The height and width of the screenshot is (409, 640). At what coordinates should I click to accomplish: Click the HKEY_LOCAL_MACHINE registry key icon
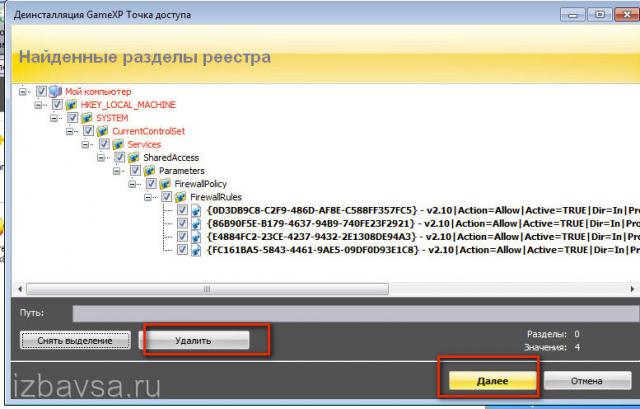coord(71,105)
